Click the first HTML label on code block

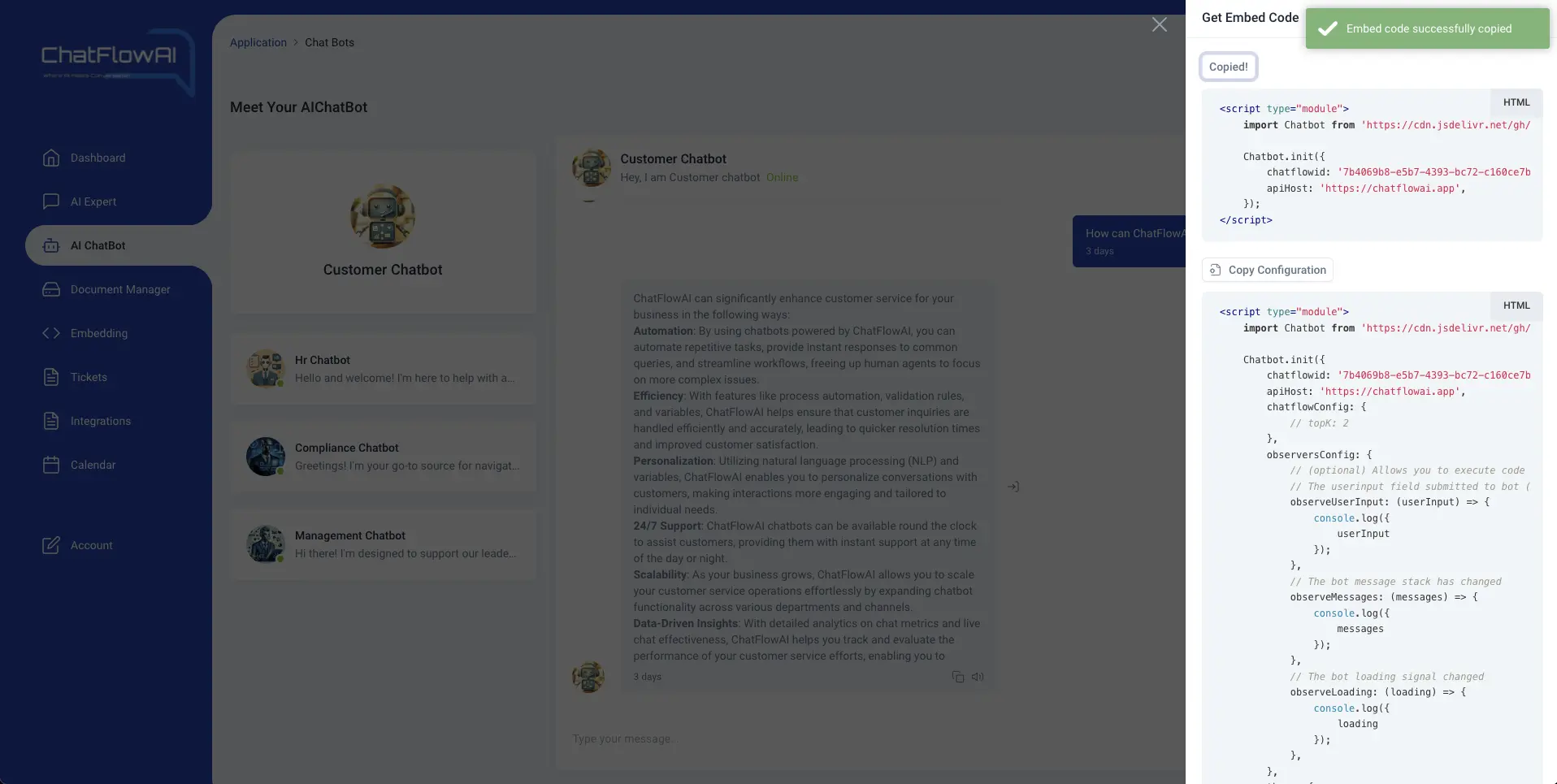click(1516, 102)
